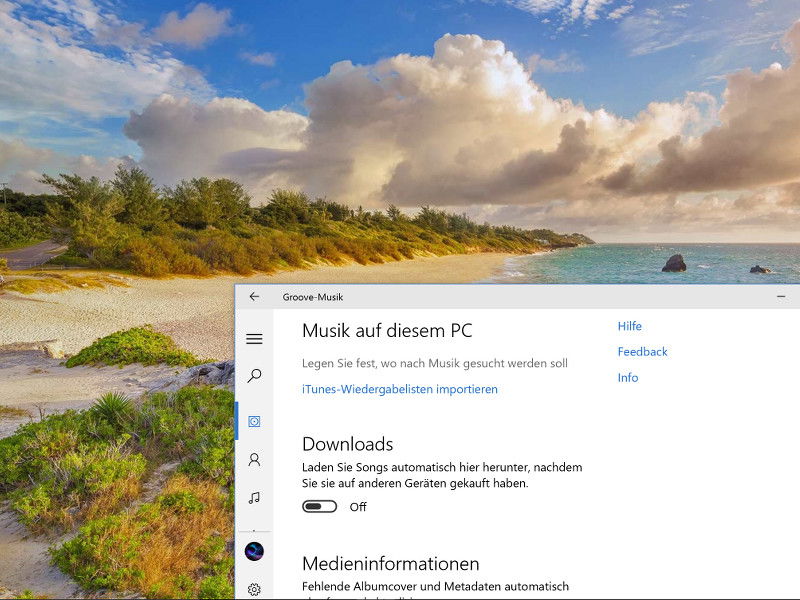Go back with the arrow in Groove-Musik
This screenshot has height=600, width=800.
(x=254, y=296)
